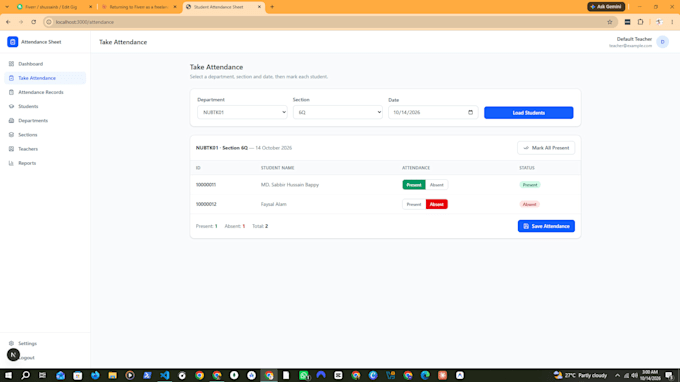Select the Student Attendance Sheet tab
Image resolution: width=680 pixels, height=382 pixels.
[219, 7]
